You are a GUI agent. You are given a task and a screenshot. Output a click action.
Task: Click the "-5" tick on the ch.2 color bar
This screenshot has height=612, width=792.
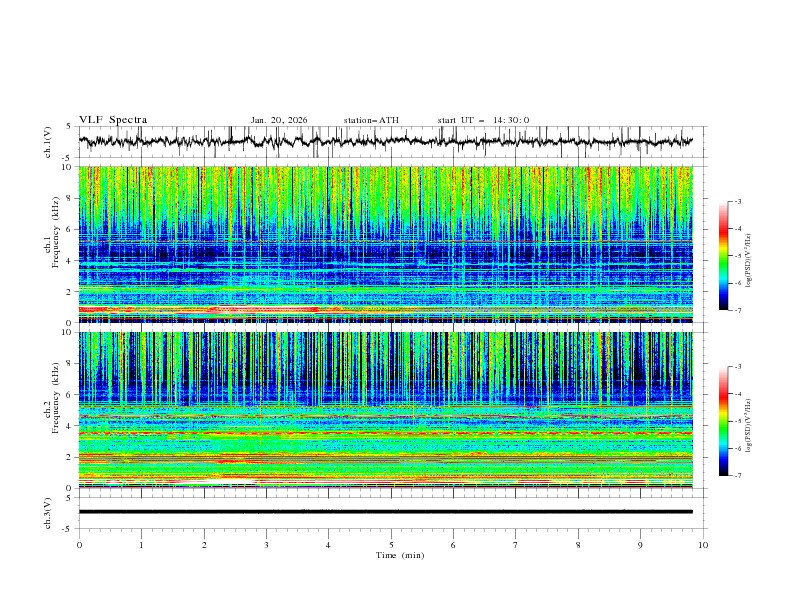[x=737, y=421]
